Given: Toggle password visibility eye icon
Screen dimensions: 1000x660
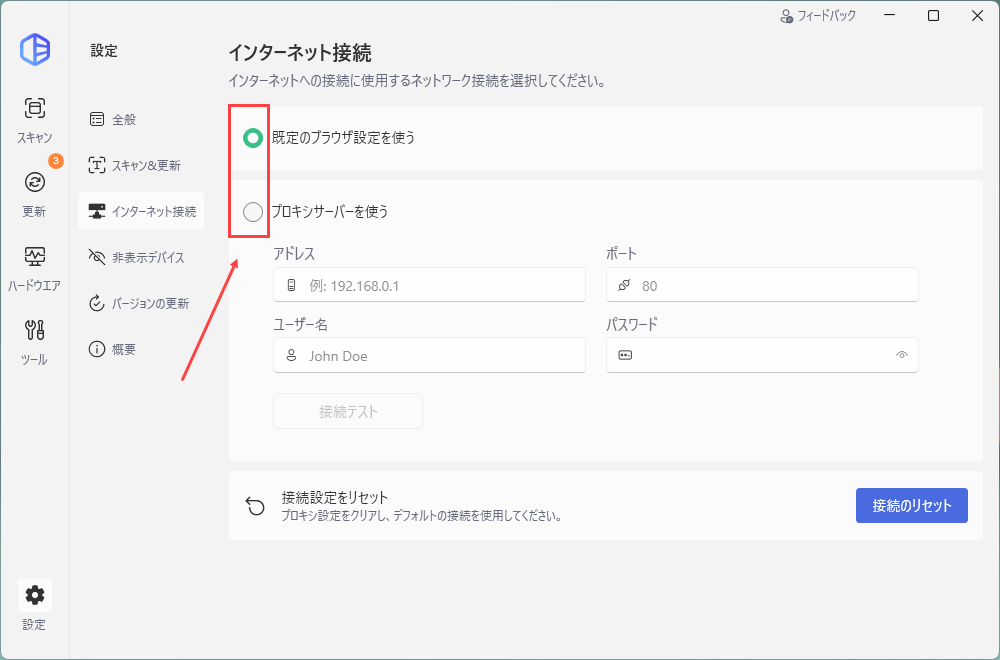Looking at the screenshot, I should coord(902,355).
